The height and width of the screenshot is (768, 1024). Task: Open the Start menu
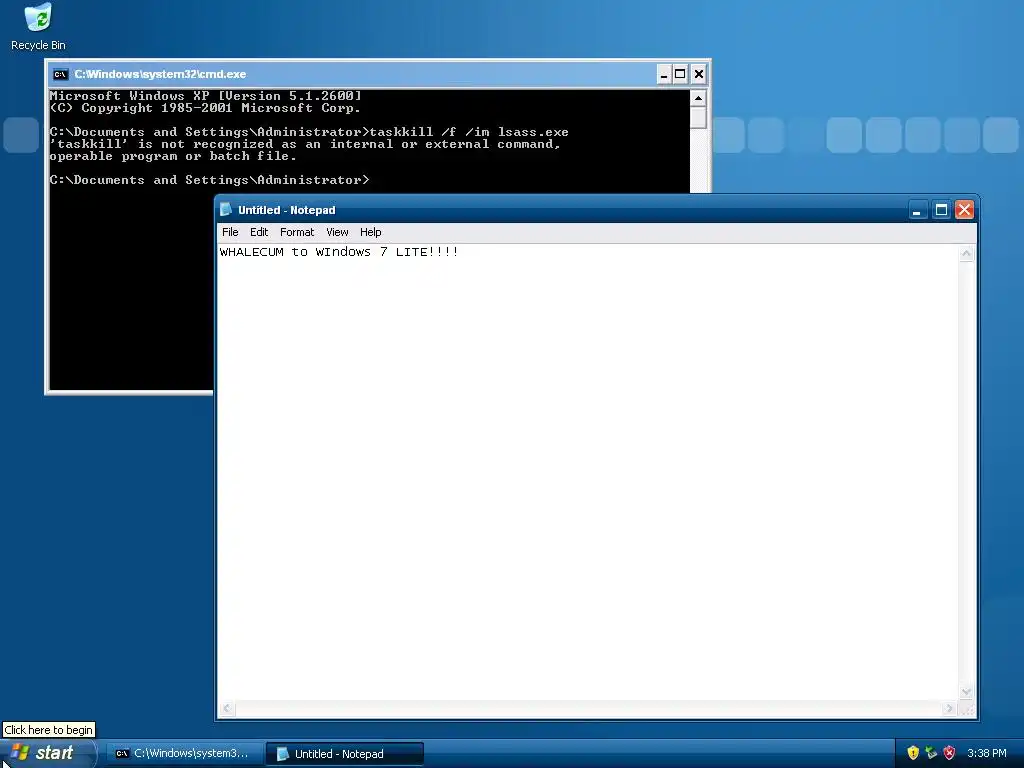pyautogui.click(x=47, y=753)
